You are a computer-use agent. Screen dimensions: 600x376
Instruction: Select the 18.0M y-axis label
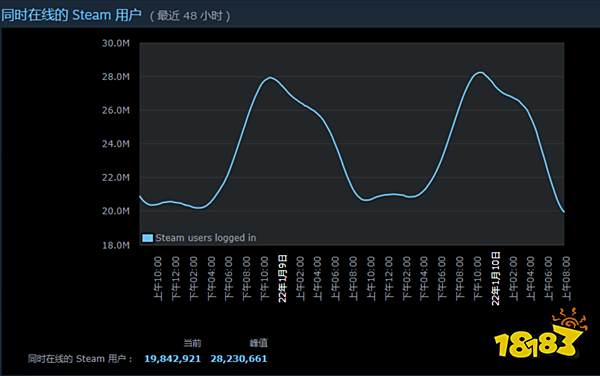tap(116, 245)
